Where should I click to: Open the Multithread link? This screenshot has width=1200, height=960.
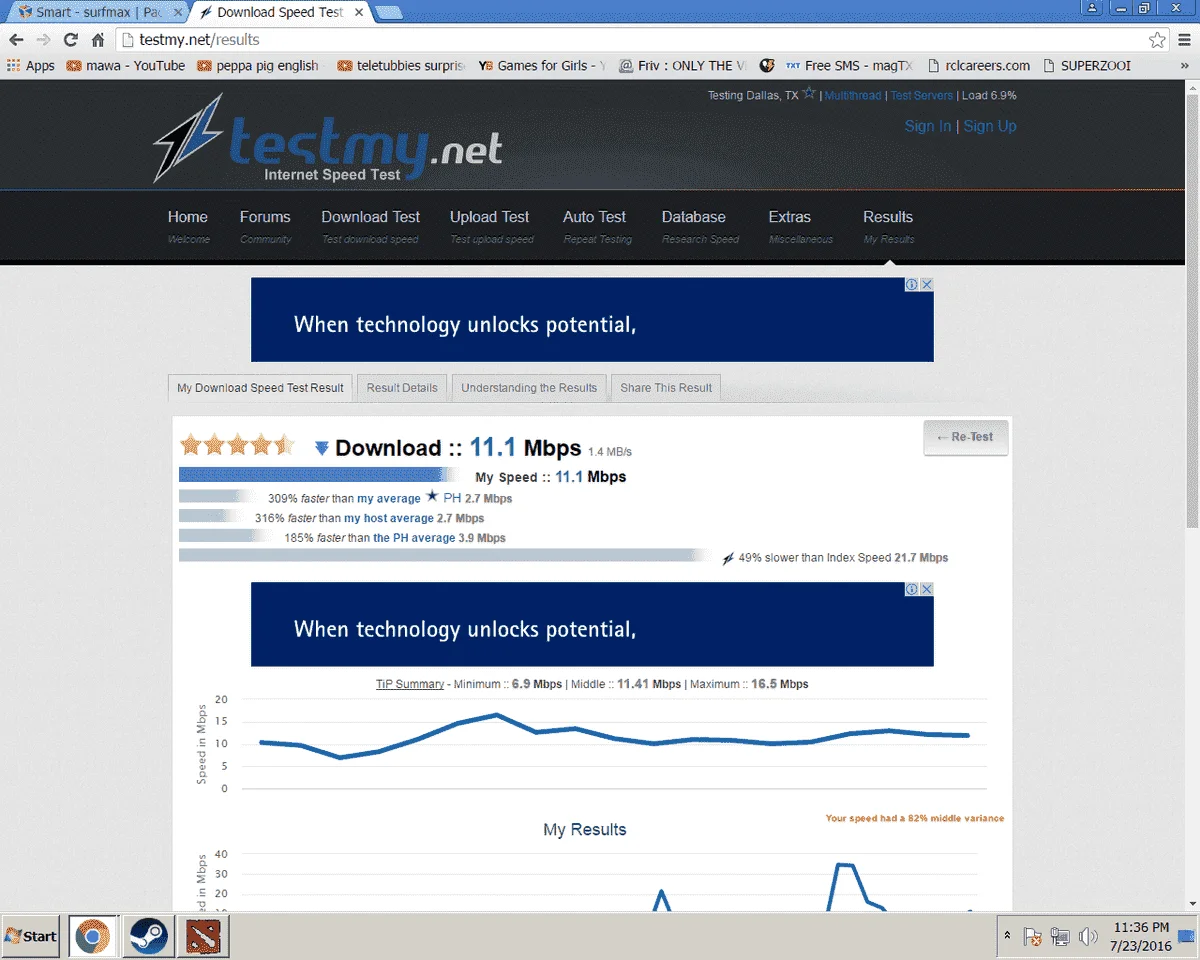(853, 96)
